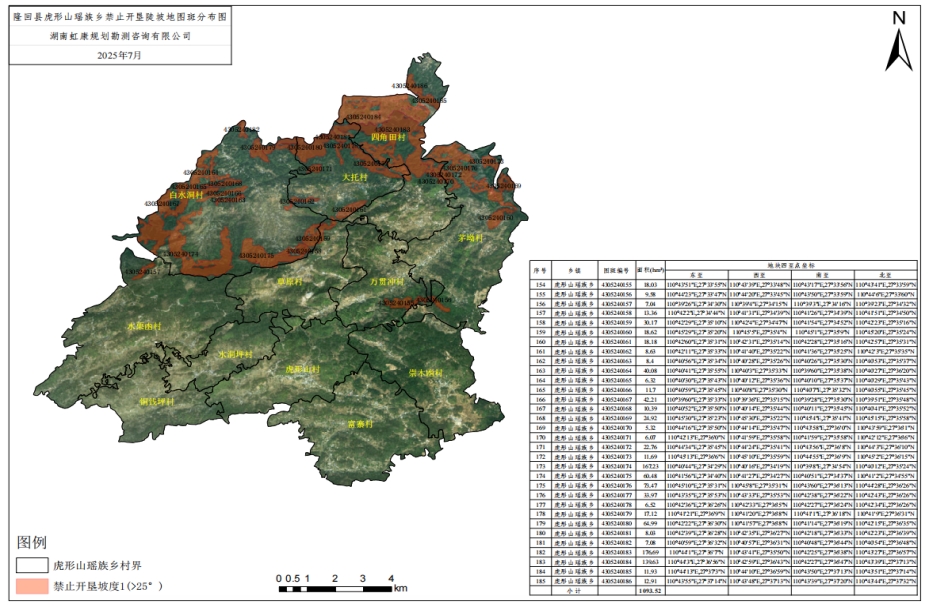Click the salmon steep slope legend swatch
The image size is (930, 607).
pyautogui.click(x=31, y=586)
